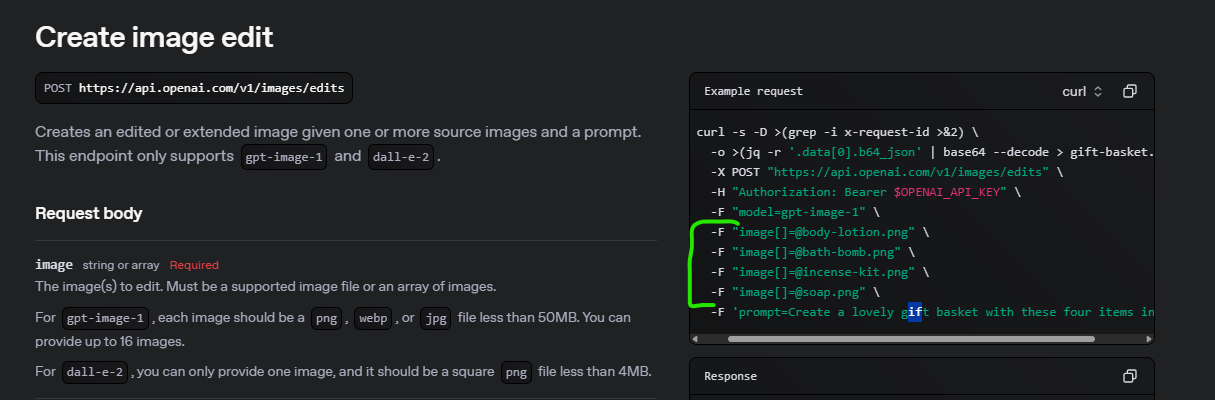Click the Example request panel title
Image resolution: width=1215 pixels, height=400 pixels.
coord(753,91)
